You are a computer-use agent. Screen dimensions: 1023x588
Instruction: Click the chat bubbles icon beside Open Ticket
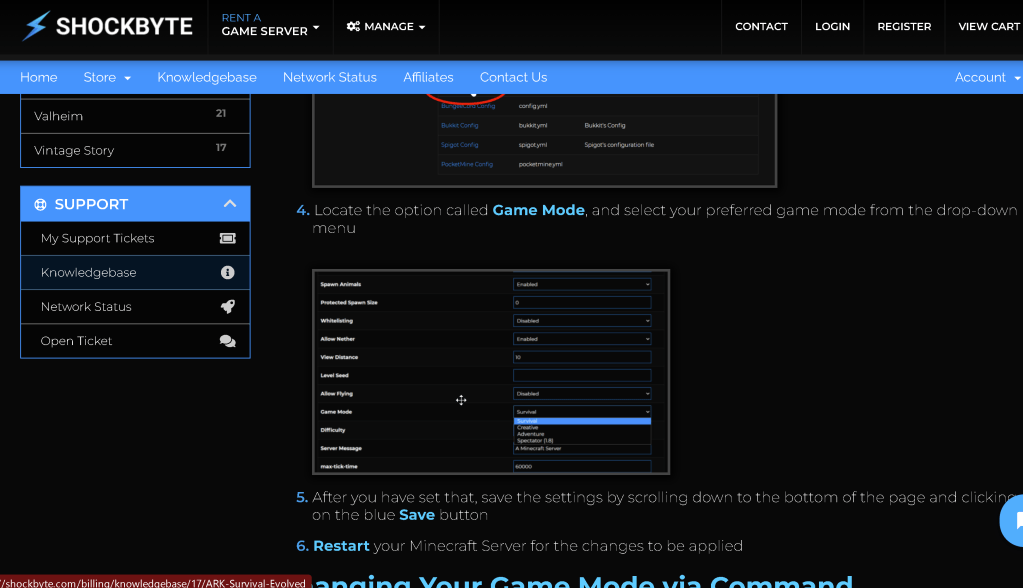228,341
